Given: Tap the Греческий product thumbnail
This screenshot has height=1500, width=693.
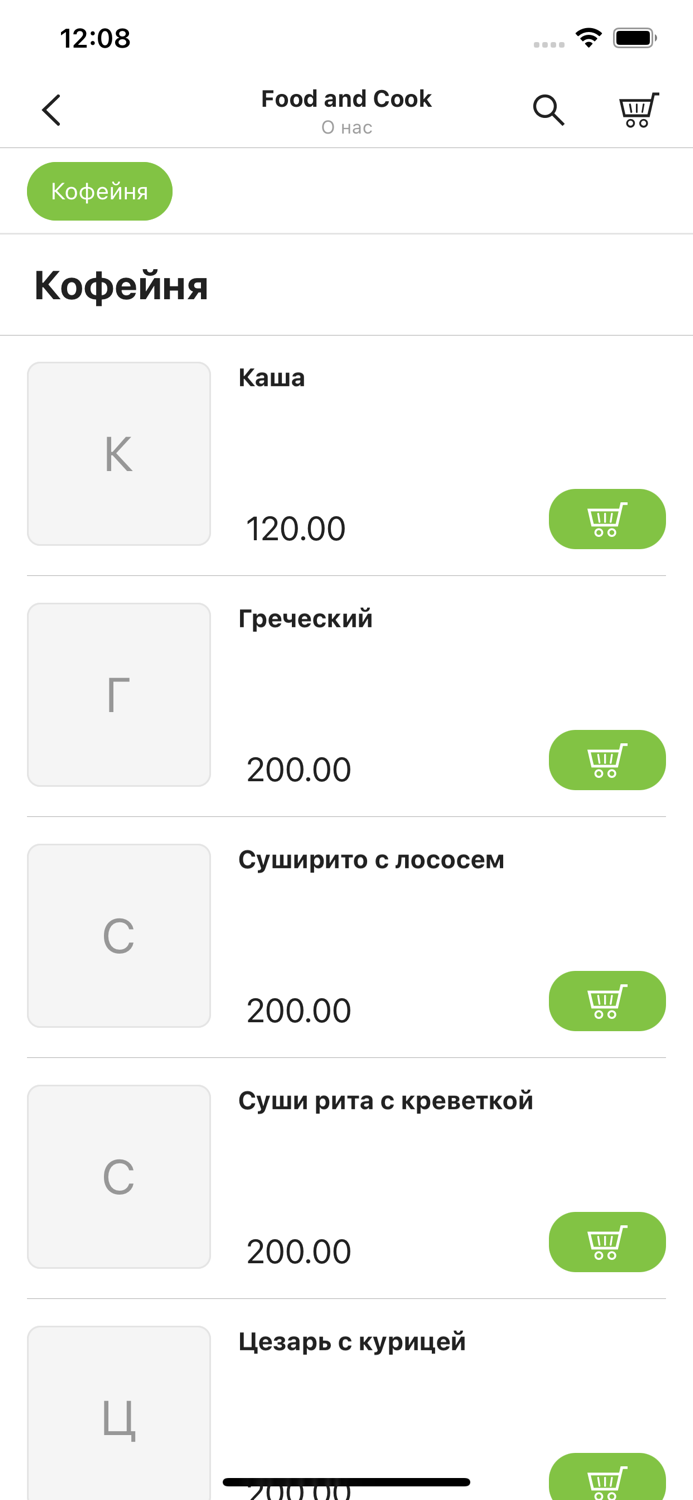Looking at the screenshot, I should [118, 694].
